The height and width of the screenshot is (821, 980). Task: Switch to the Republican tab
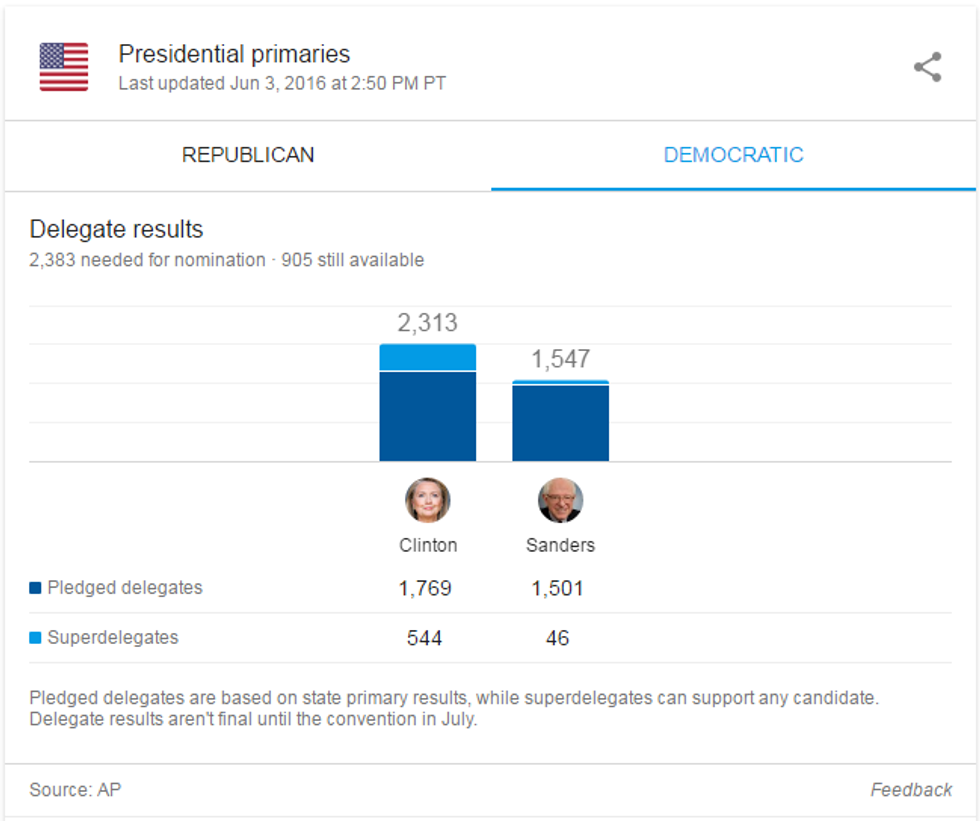(x=248, y=155)
